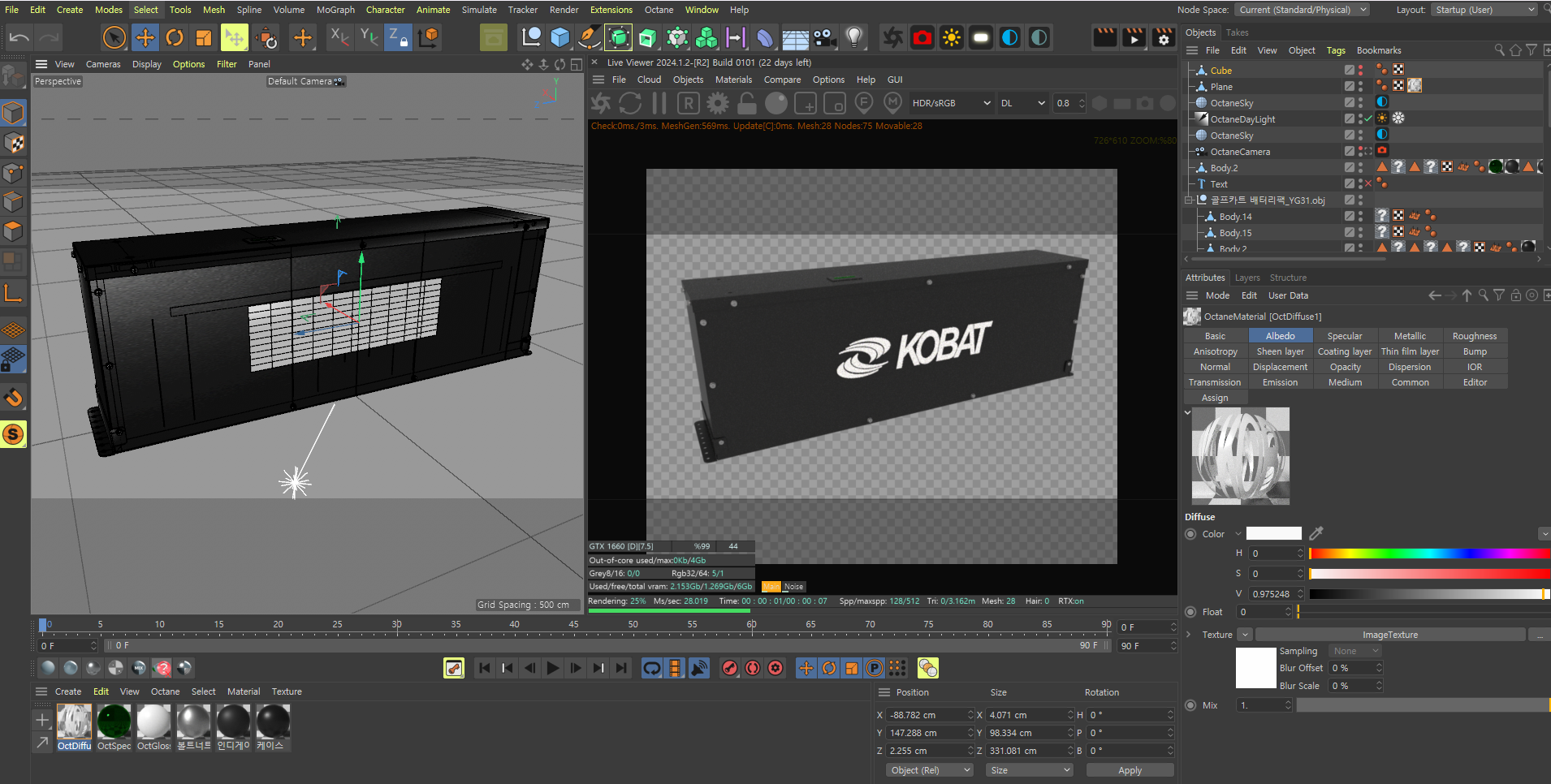This screenshot has width=1551, height=784.
Task: Activate the Rotate tool in top toolbar
Action: [x=175, y=37]
